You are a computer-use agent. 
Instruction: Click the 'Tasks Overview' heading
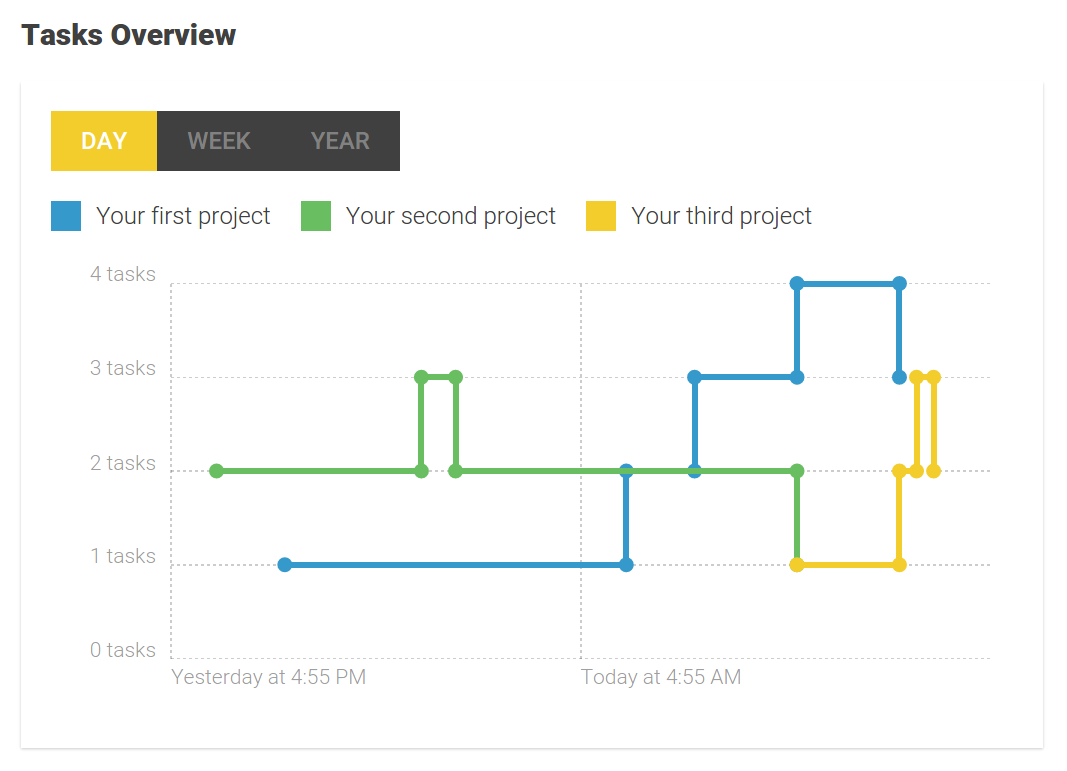point(129,35)
